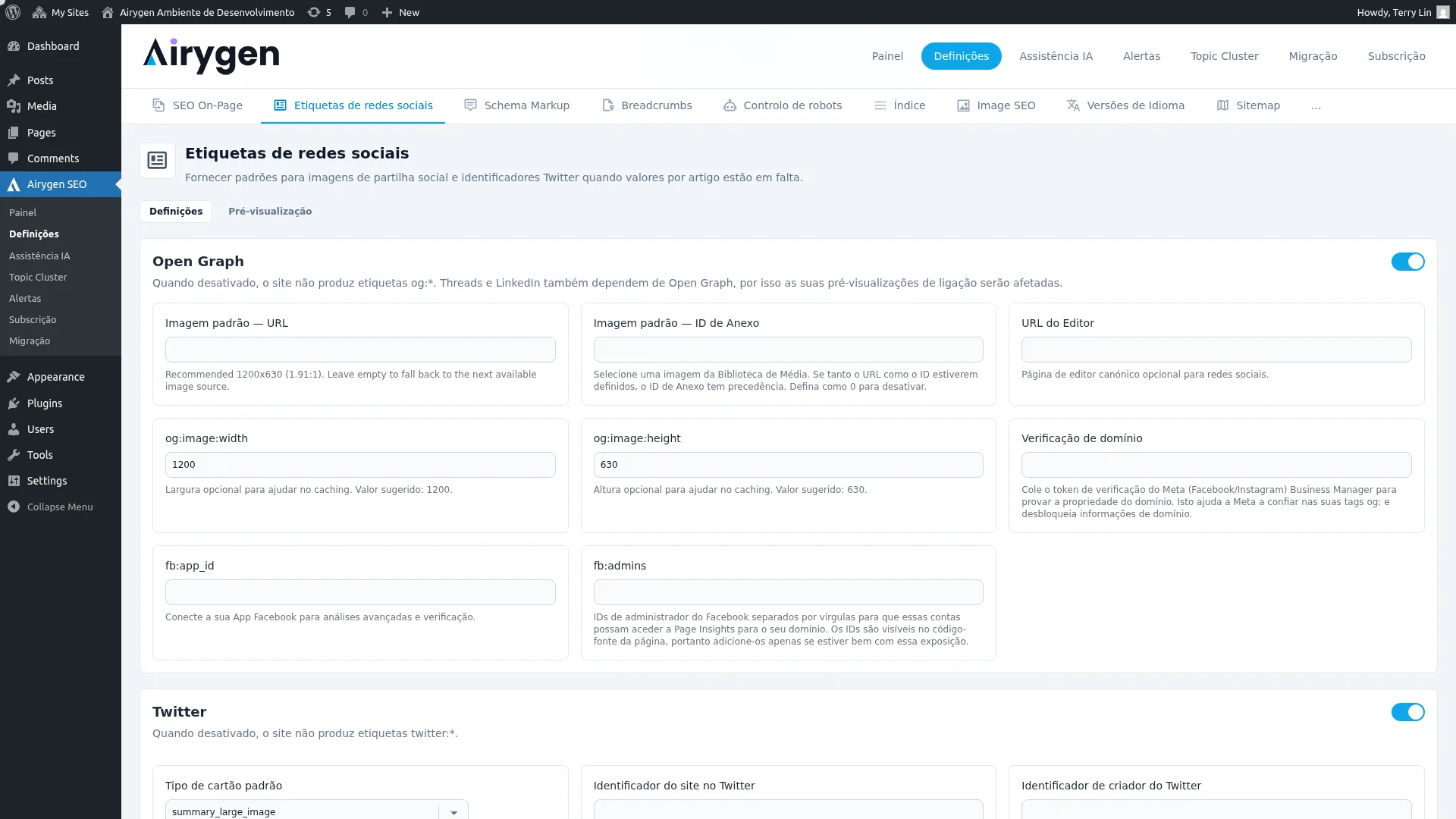Switch to the Pré-visualização sub-tab
Image resolution: width=1456 pixels, height=819 pixels.
pos(270,212)
